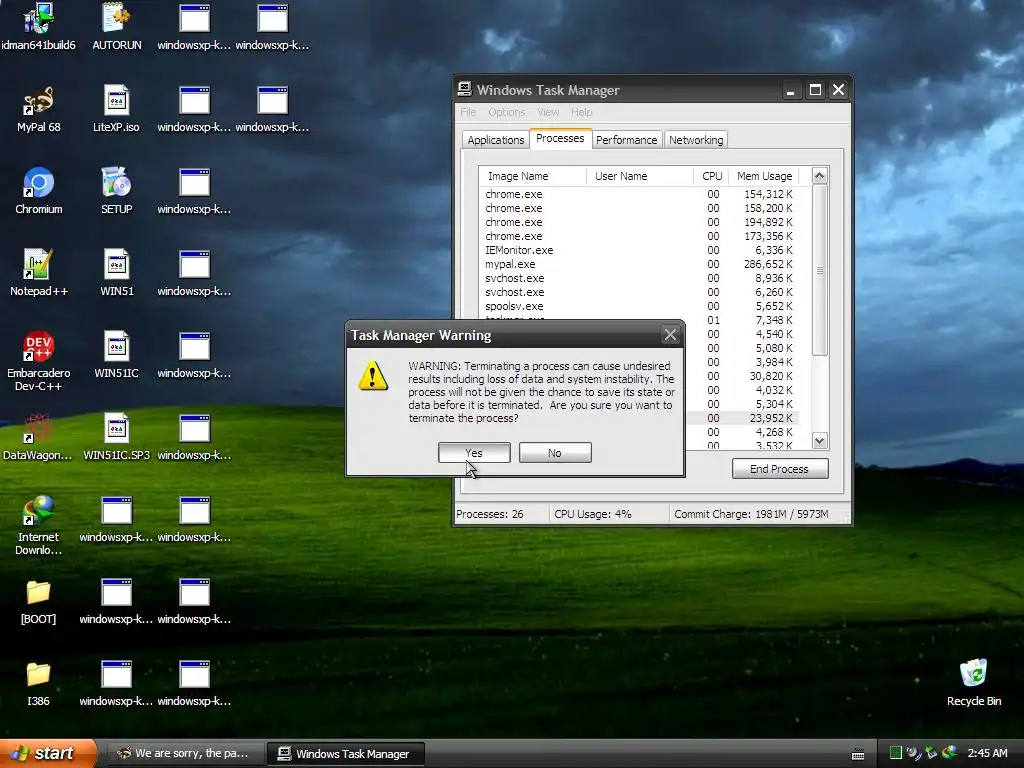Viewport: 1024px width, 768px height.
Task: Select chrome.exe using 194,892 K
Action: [x=639, y=222]
